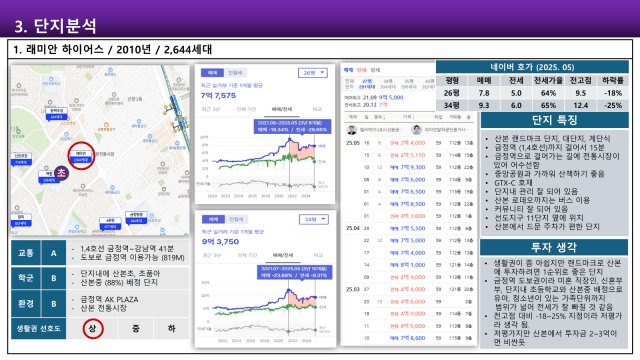This screenshot has height=360, width=640.
Task: Open 비교 tab on 26평 chart
Action: point(317,109)
